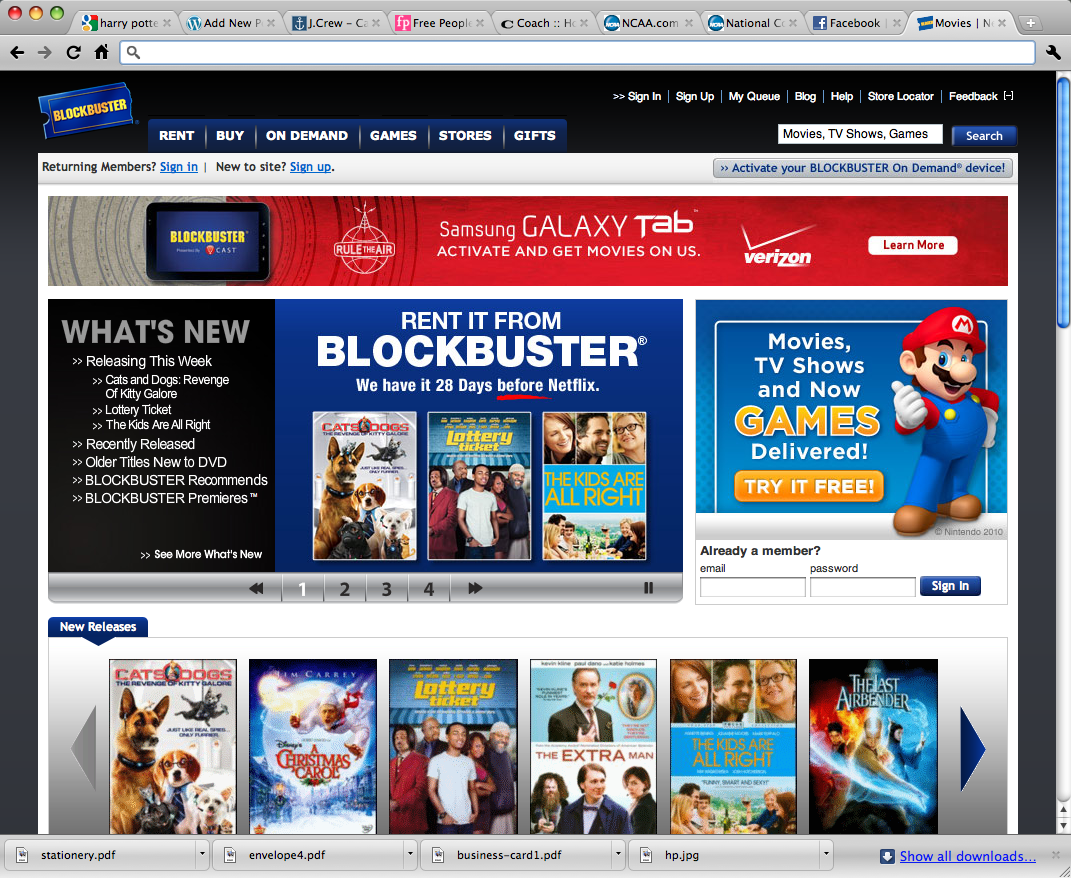The width and height of the screenshot is (1071, 878).
Task: Open dropdown arrow for stationery.pdf download
Action: 201,854
